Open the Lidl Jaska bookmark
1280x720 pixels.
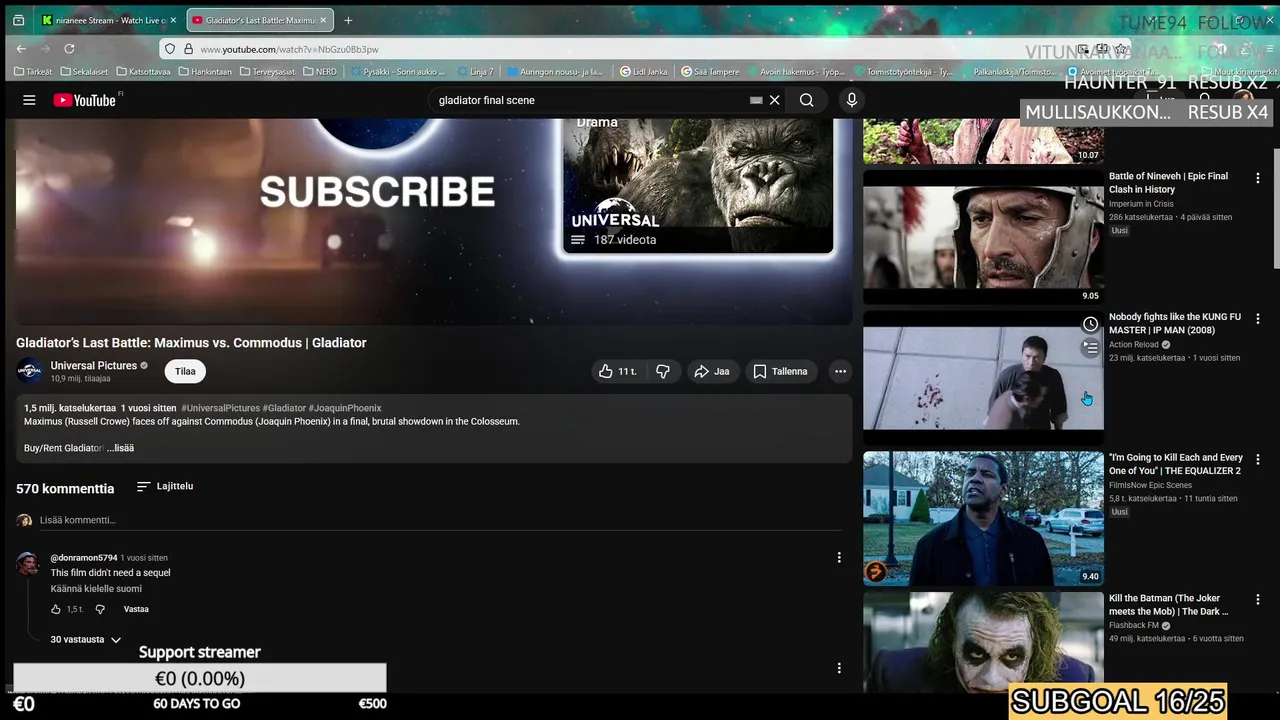[643, 72]
